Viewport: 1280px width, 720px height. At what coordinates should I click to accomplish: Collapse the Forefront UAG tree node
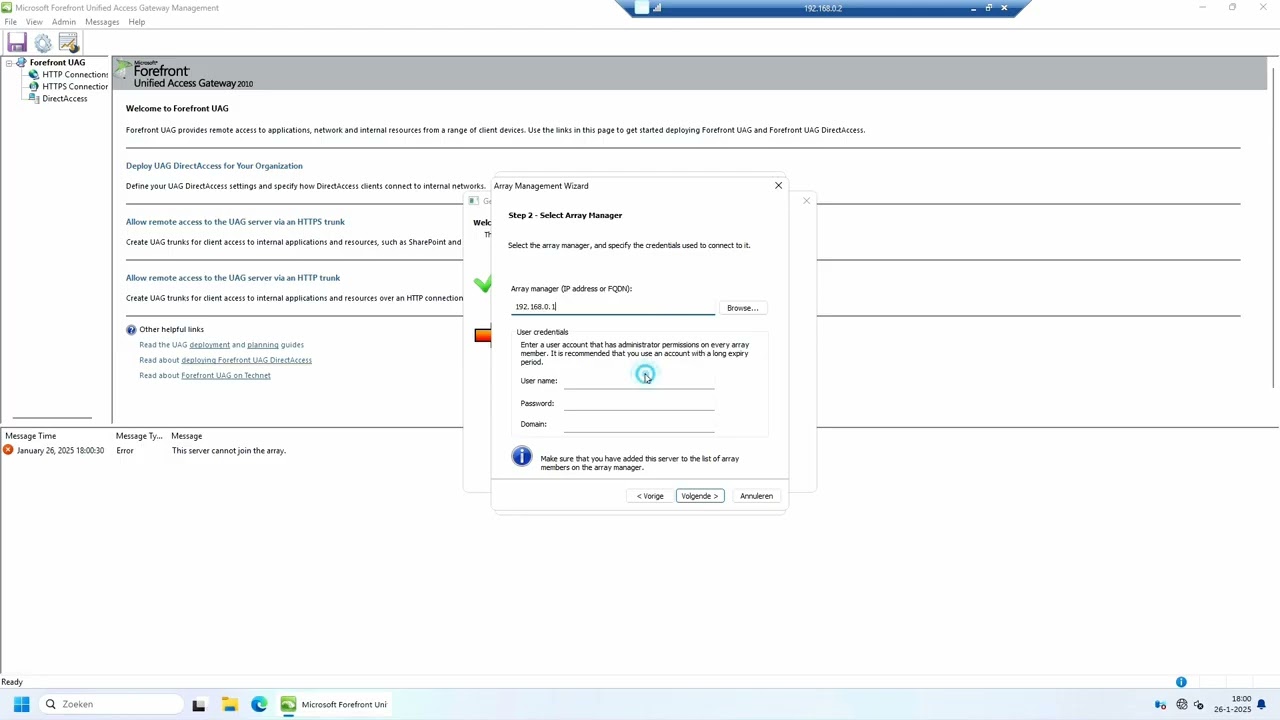pyautogui.click(x=9, y=62)
